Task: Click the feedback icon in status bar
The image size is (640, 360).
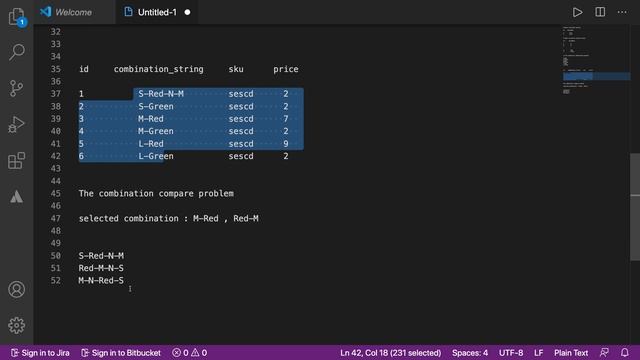Action: (x=604, y=353)
